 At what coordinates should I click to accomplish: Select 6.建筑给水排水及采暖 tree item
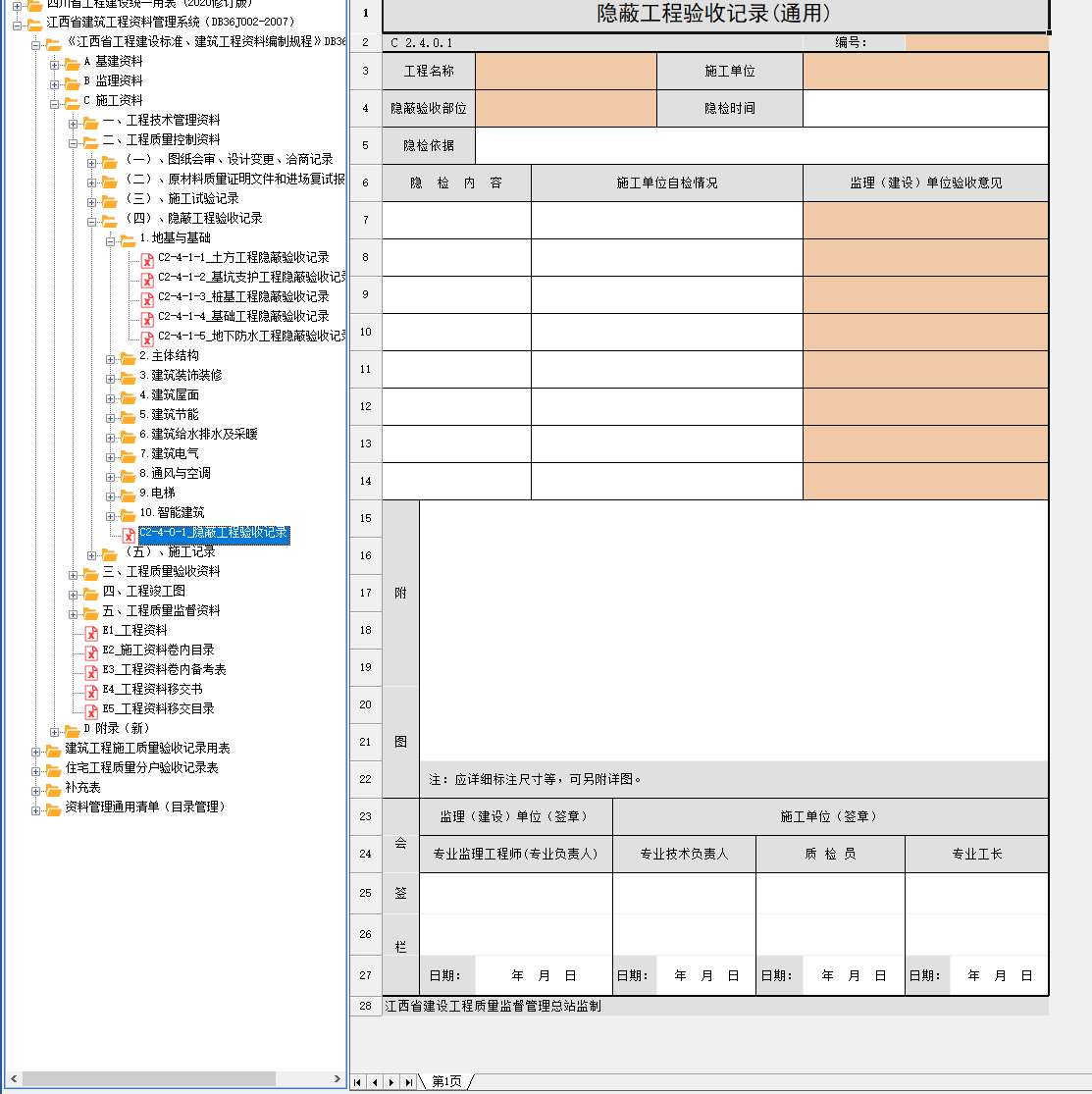(198, 434)
